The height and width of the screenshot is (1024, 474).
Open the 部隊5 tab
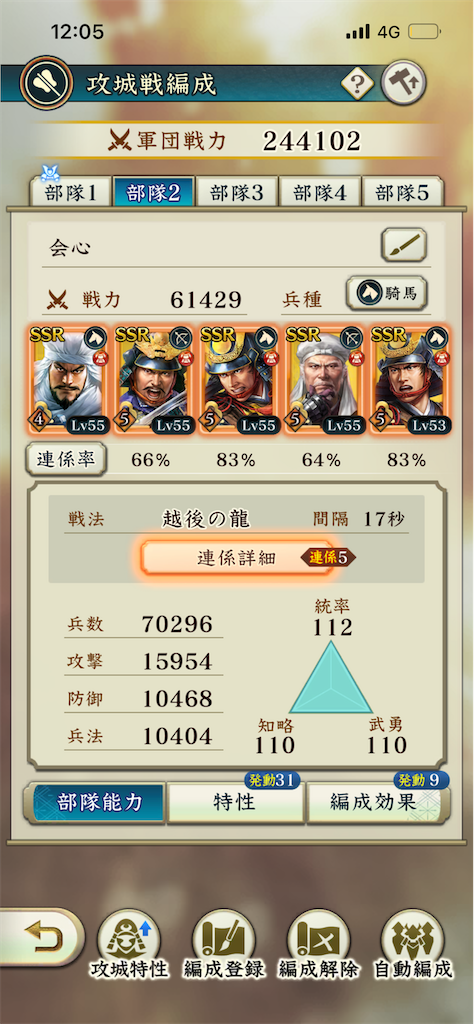402,193
